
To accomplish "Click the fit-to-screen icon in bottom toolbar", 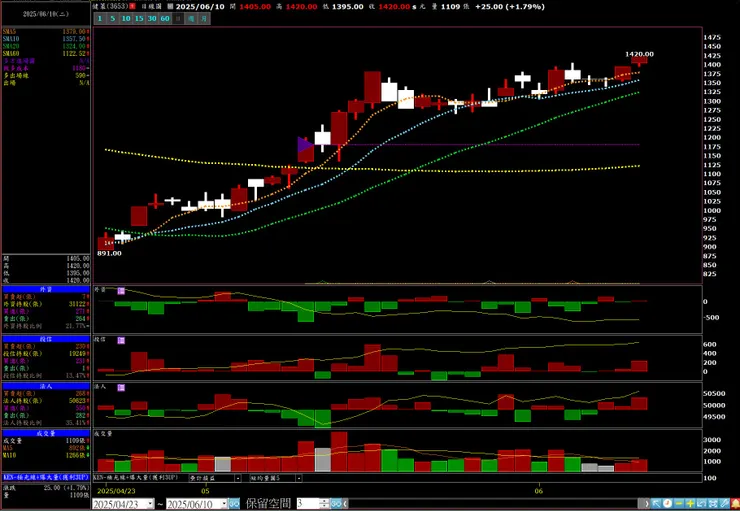I will (x=713, y=503).
